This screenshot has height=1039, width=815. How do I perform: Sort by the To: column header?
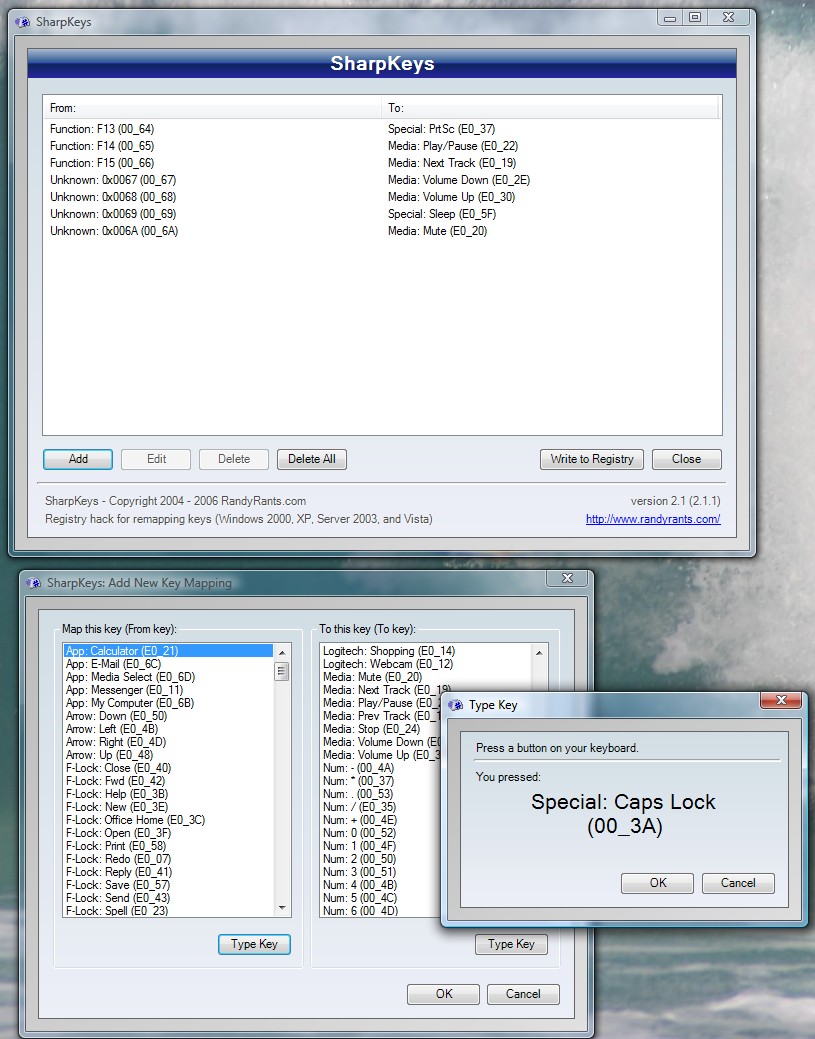(550, 108)
